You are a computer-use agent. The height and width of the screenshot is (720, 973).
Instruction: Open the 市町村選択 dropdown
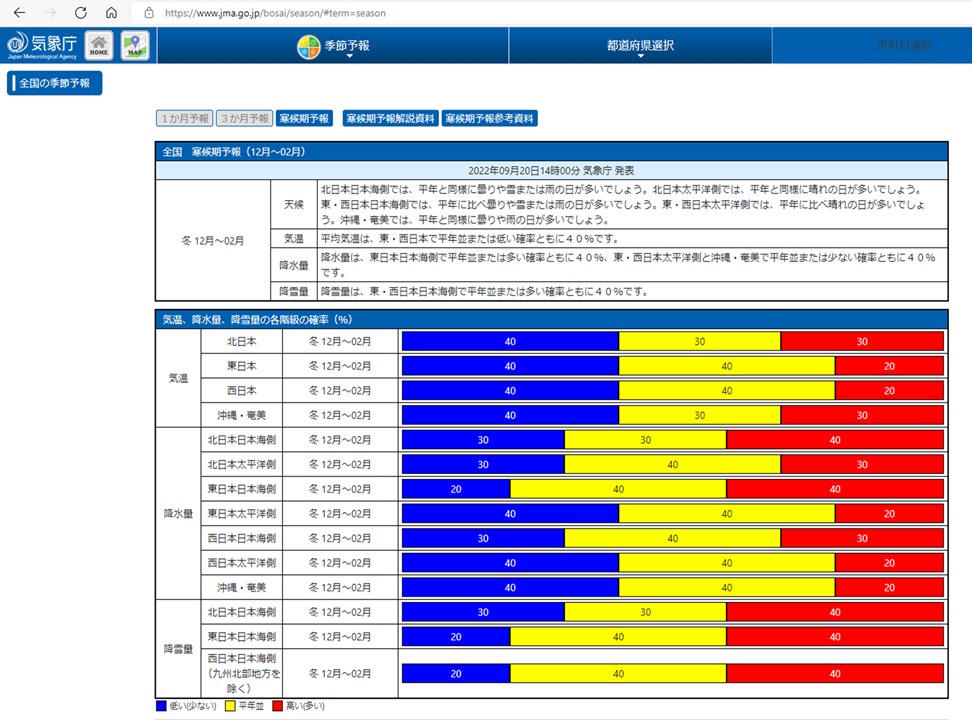coord(903,46)
